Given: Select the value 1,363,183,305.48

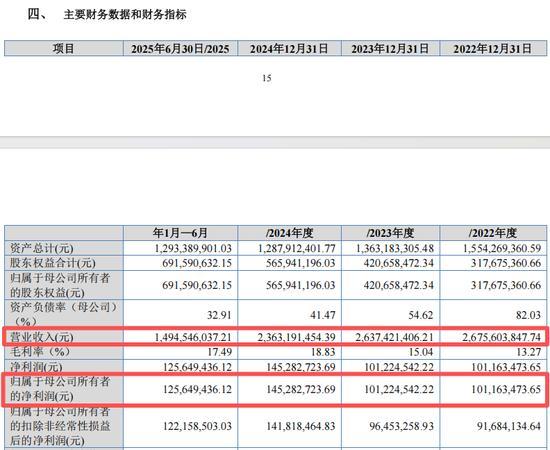Looking at the screenshot, I should [x=395, y=248].
